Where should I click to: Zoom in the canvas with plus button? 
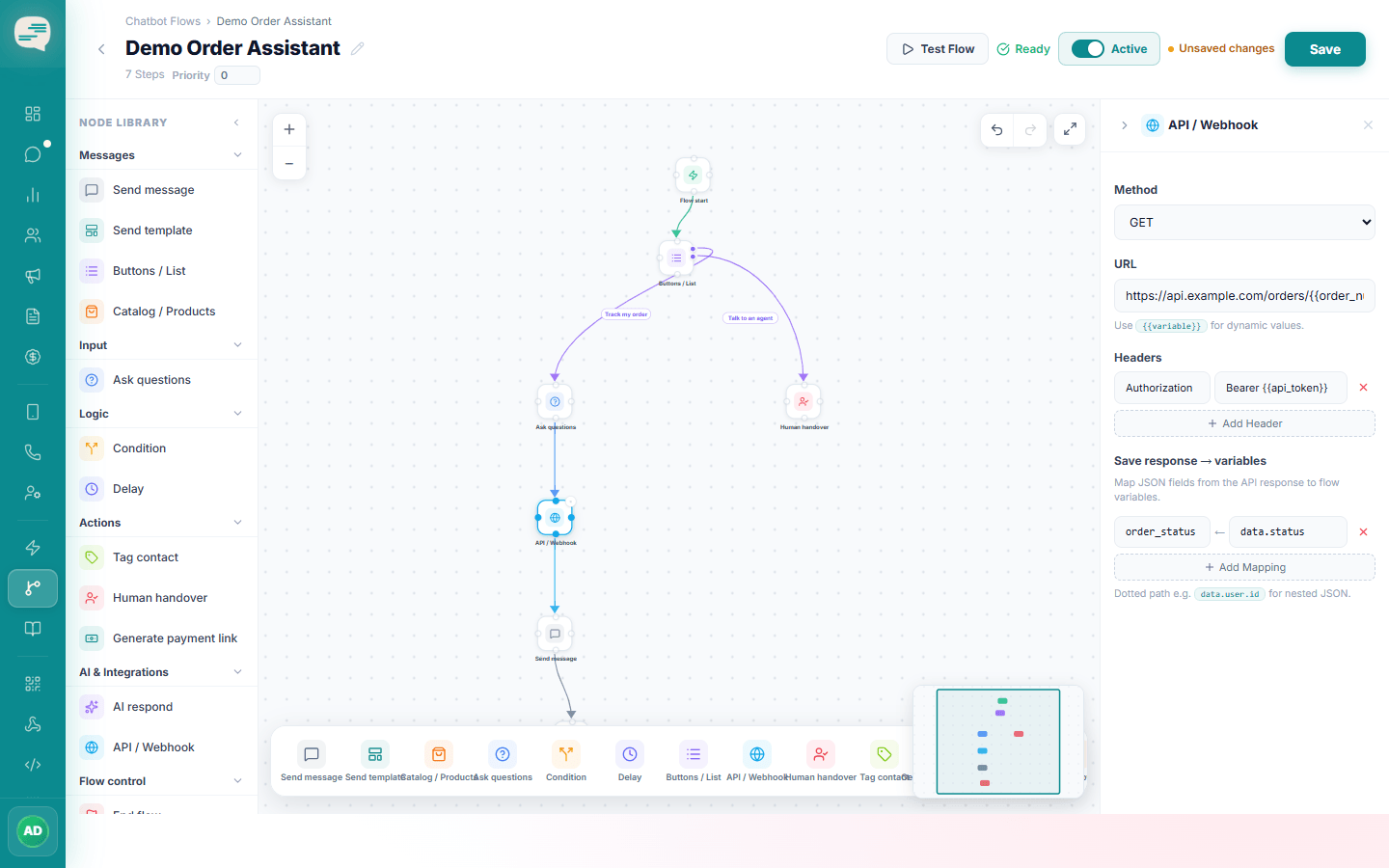tap(289, 129)
